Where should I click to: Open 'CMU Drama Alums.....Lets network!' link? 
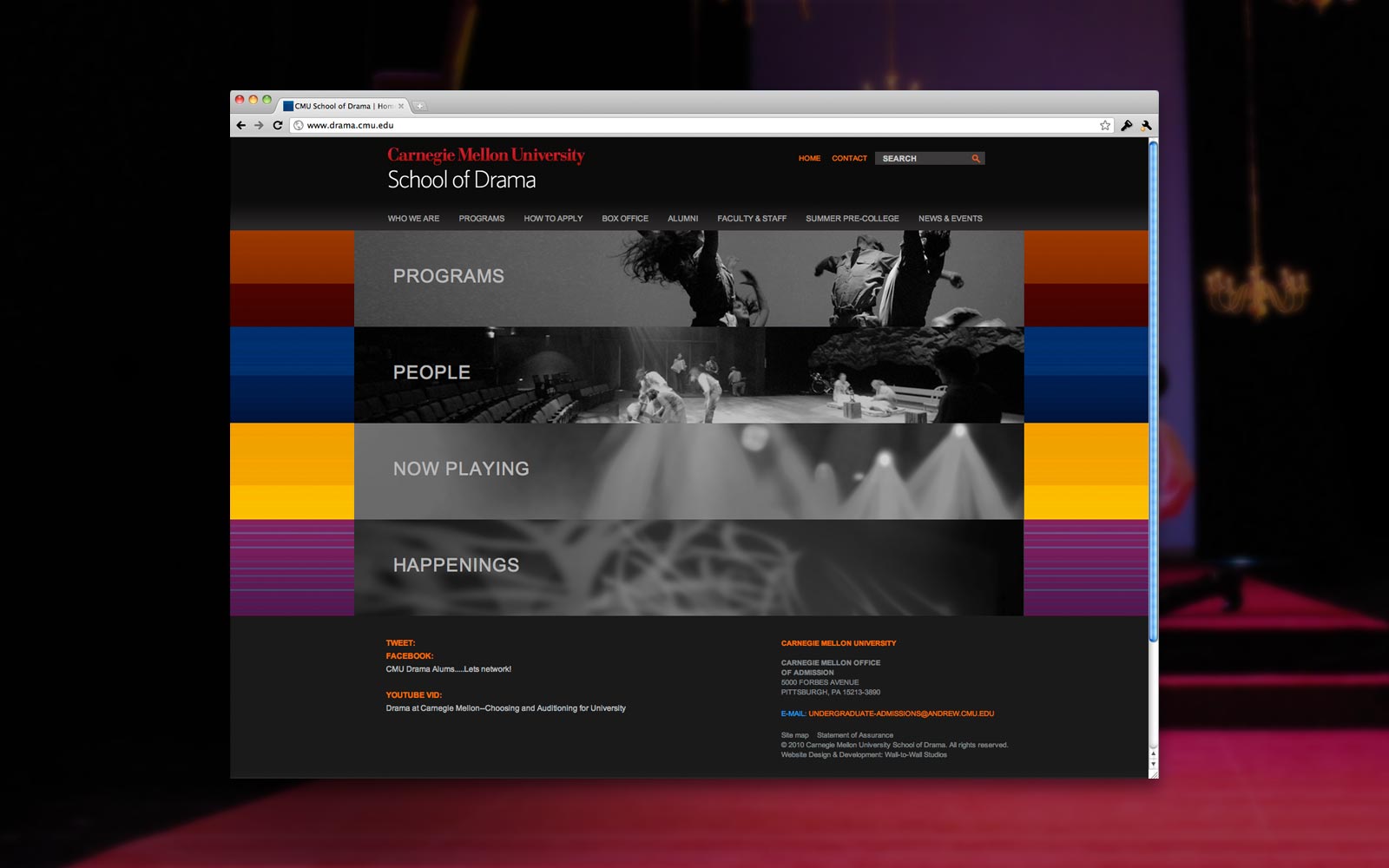[449, 669]
